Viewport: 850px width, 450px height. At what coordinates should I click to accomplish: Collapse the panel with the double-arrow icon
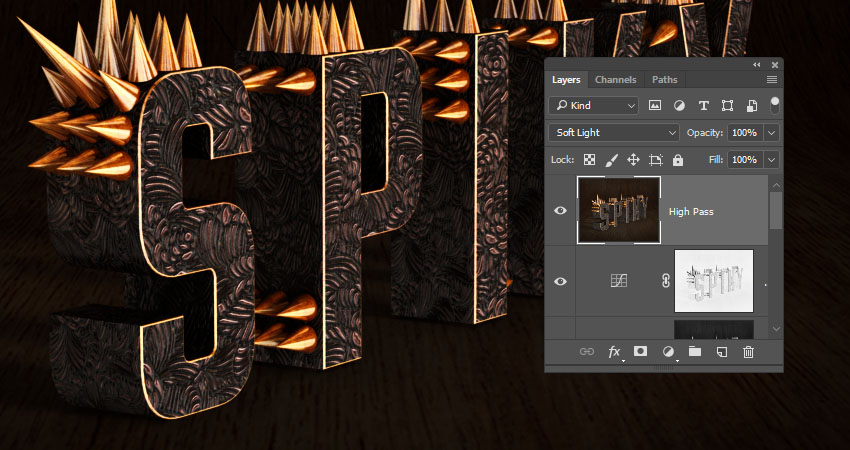[x=756, y=65]
